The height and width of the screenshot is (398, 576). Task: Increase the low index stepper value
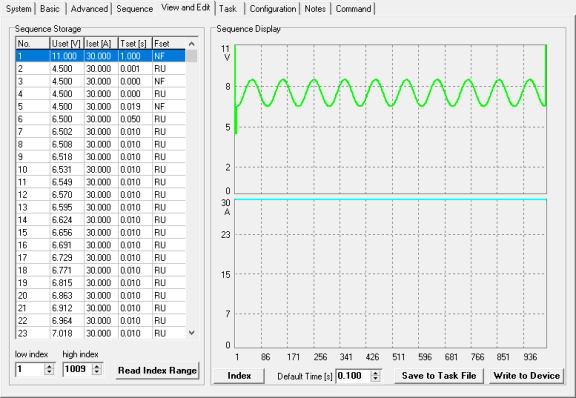49,366
